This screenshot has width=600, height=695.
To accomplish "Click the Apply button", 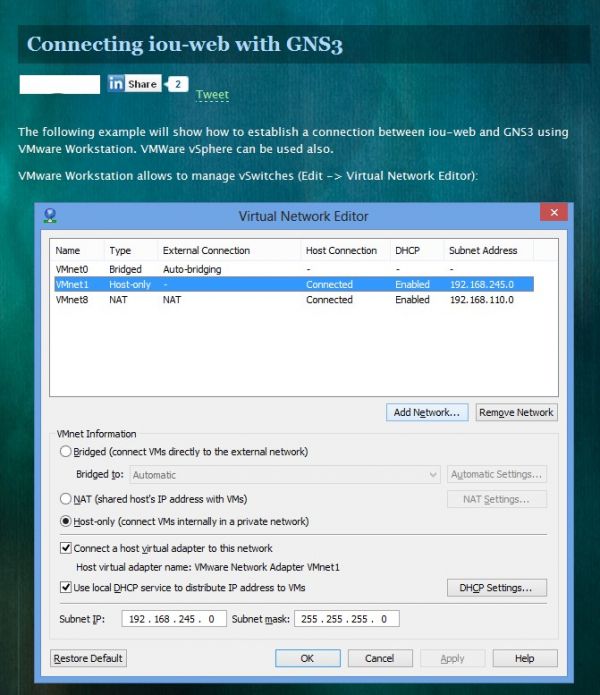I will click(x=452, y=658).
